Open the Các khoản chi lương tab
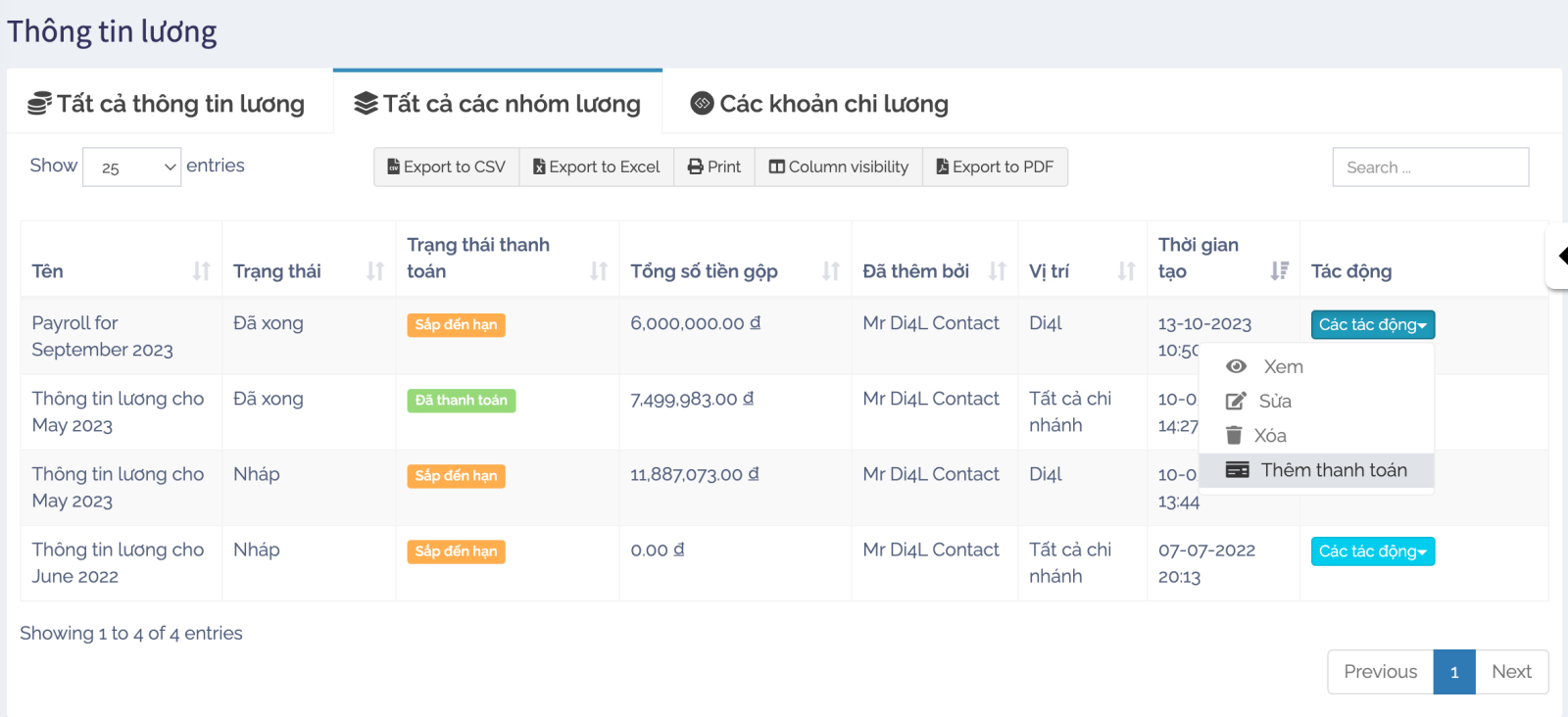 pyautogui.click(x=819, y=104)
